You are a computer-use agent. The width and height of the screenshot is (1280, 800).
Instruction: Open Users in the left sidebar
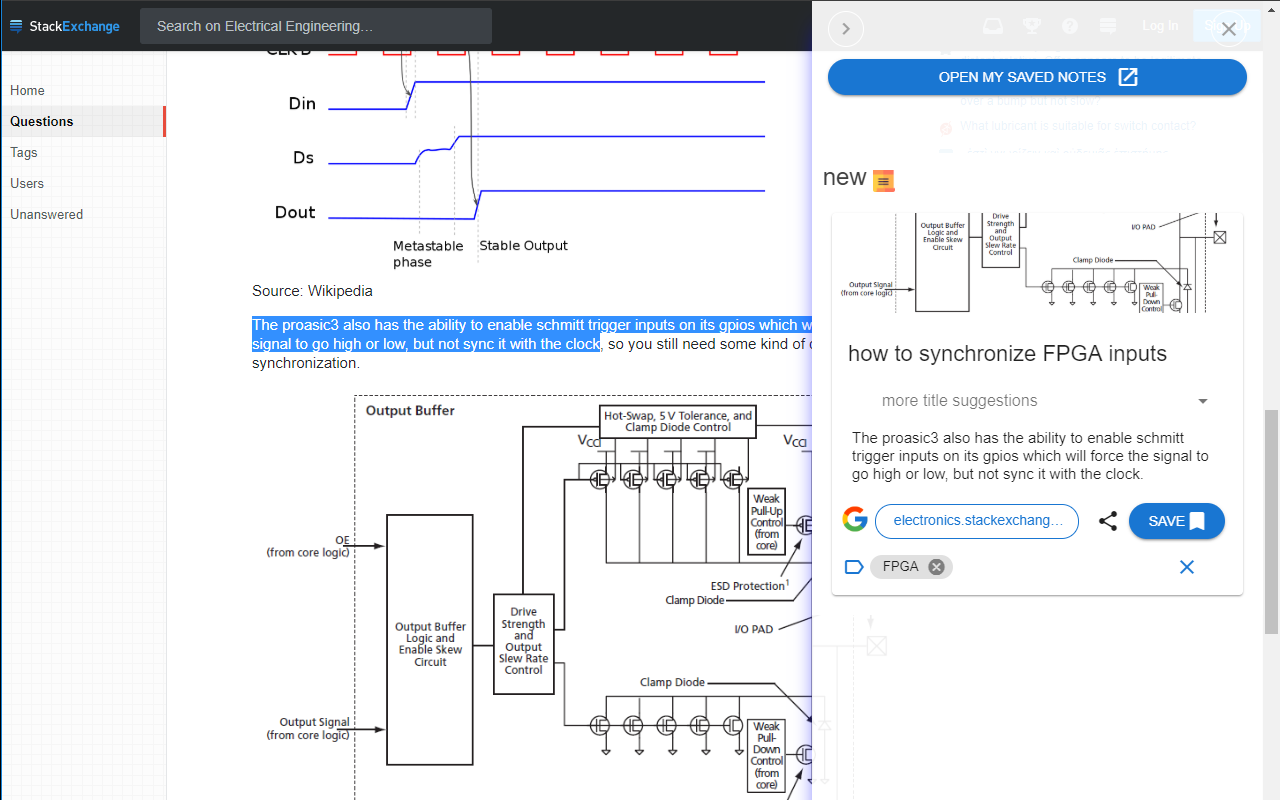pyautogui.click(x=27, y=183)
